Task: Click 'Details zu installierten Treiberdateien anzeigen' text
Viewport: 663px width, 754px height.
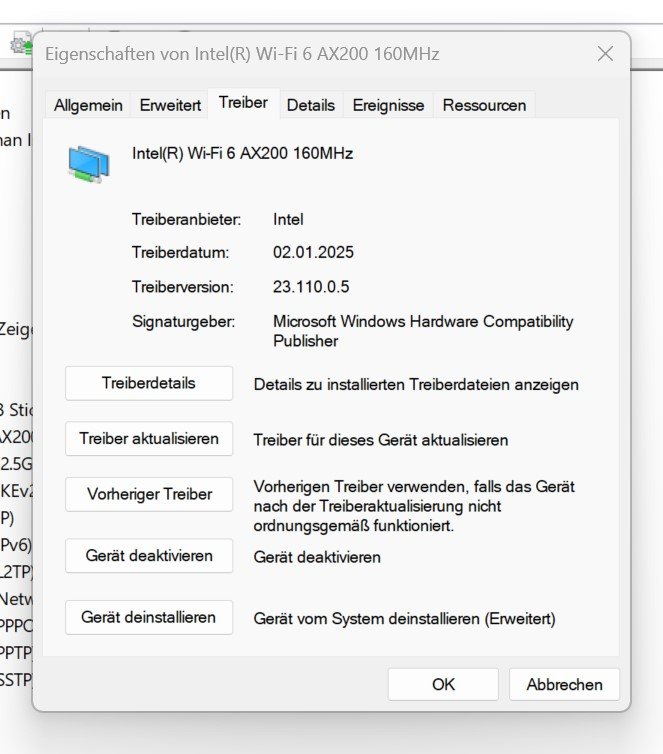Action: click(x=416, y=384)
